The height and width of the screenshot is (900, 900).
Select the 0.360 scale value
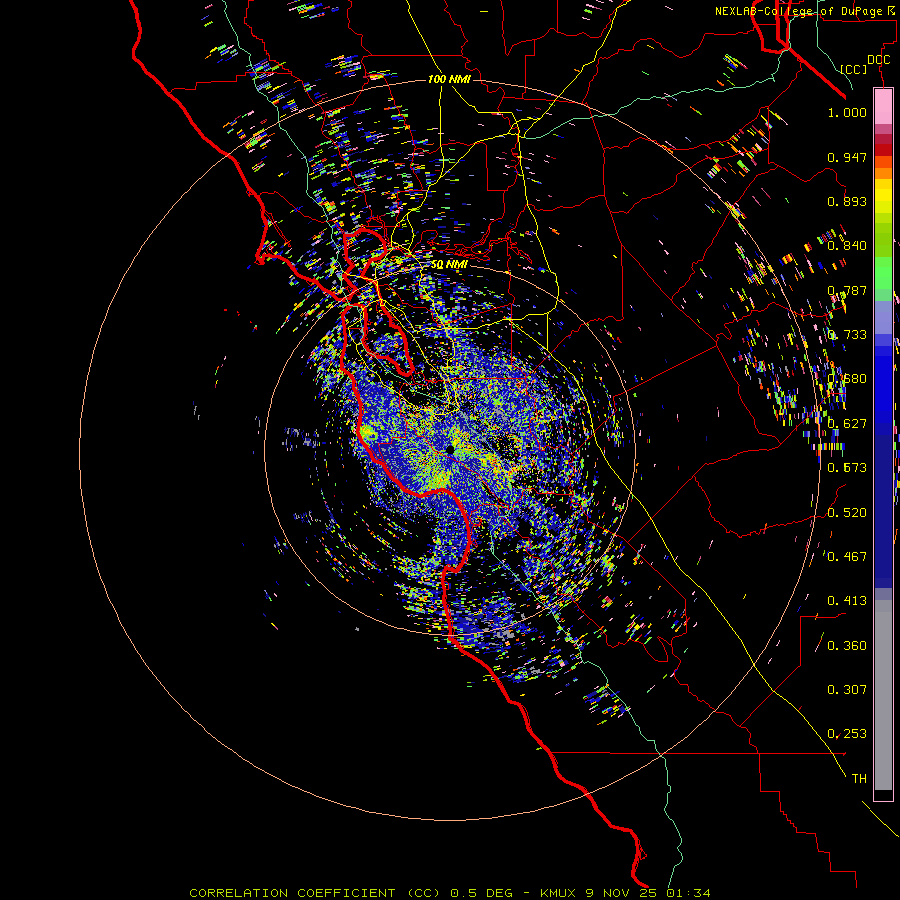[847, 646]
